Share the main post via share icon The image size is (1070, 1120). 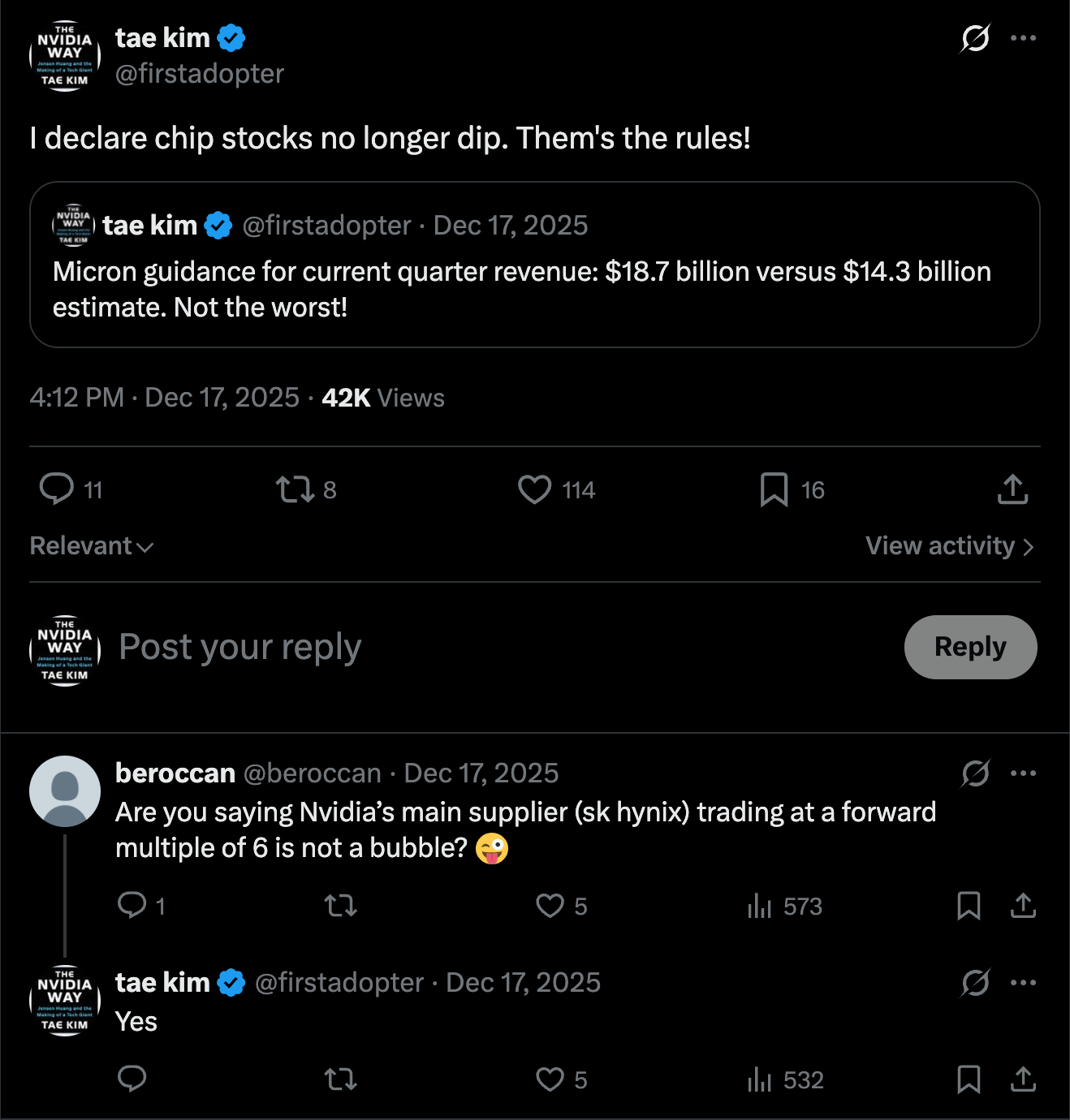1012,489
